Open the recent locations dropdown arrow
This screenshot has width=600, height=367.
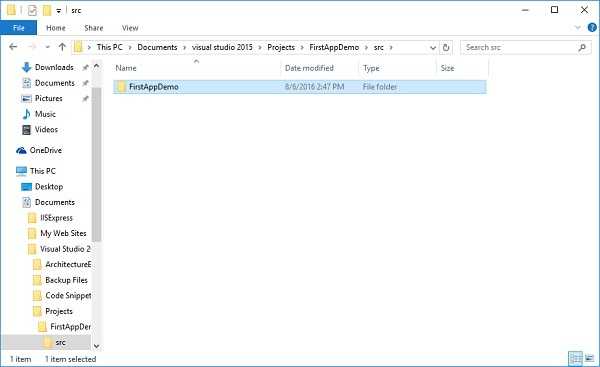pos(47,47)
